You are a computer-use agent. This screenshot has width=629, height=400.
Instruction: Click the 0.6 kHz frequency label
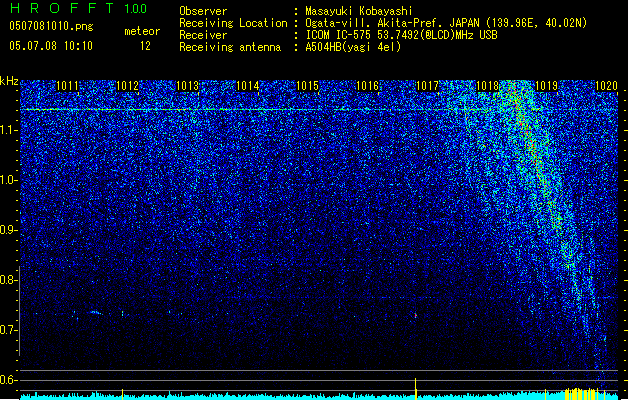click(x=9, y=380)
